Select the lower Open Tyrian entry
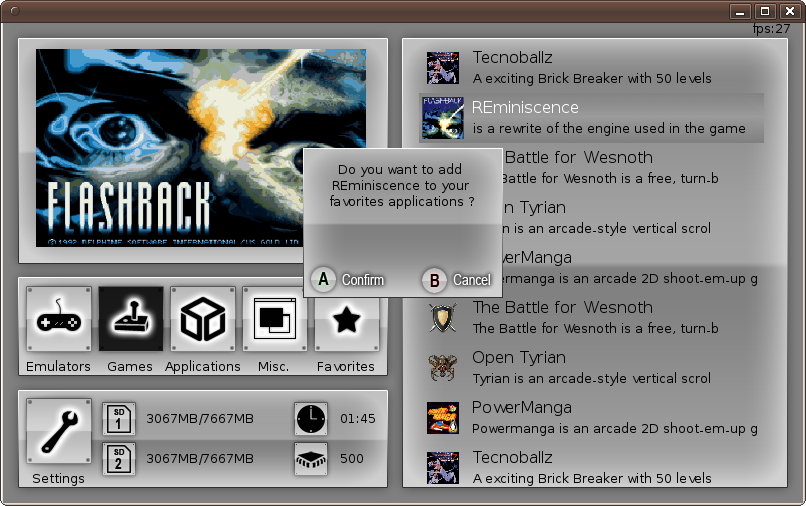The height and width of the screenshot is (506, 806). 590,367
